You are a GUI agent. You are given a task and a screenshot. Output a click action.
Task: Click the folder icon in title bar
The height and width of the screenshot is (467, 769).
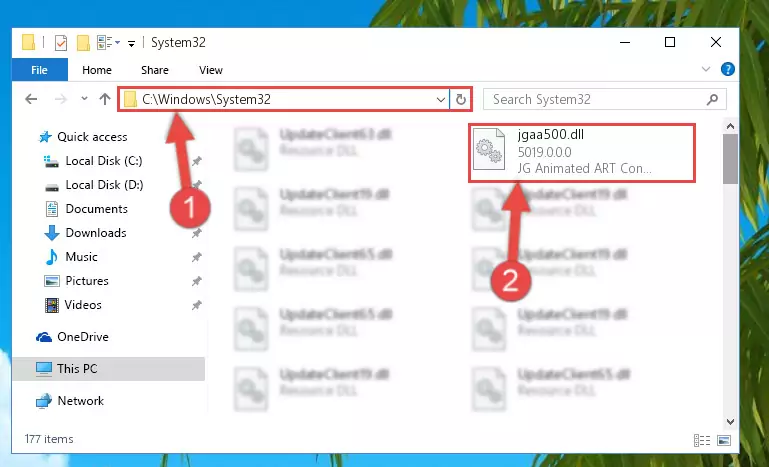29,43
